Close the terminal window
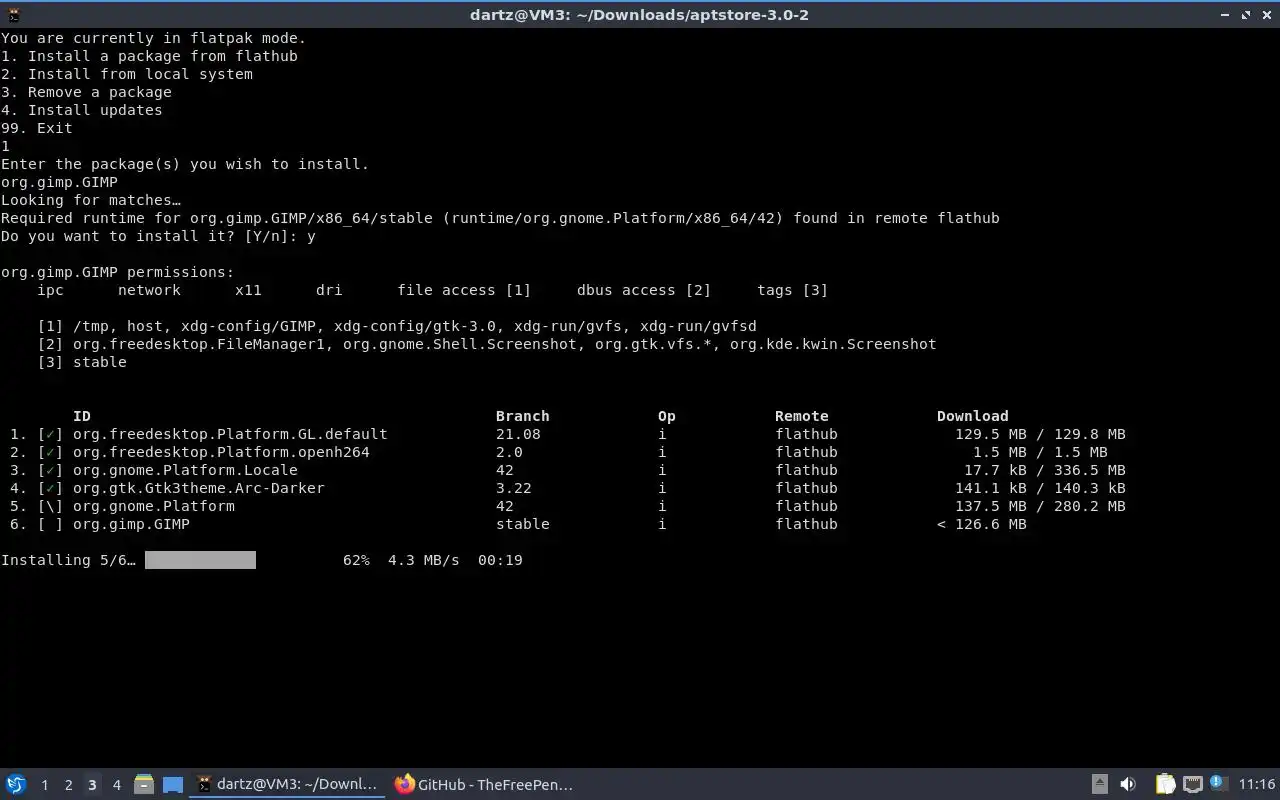The width and height of the screenshot is (1280, 800). (1267, 14)
